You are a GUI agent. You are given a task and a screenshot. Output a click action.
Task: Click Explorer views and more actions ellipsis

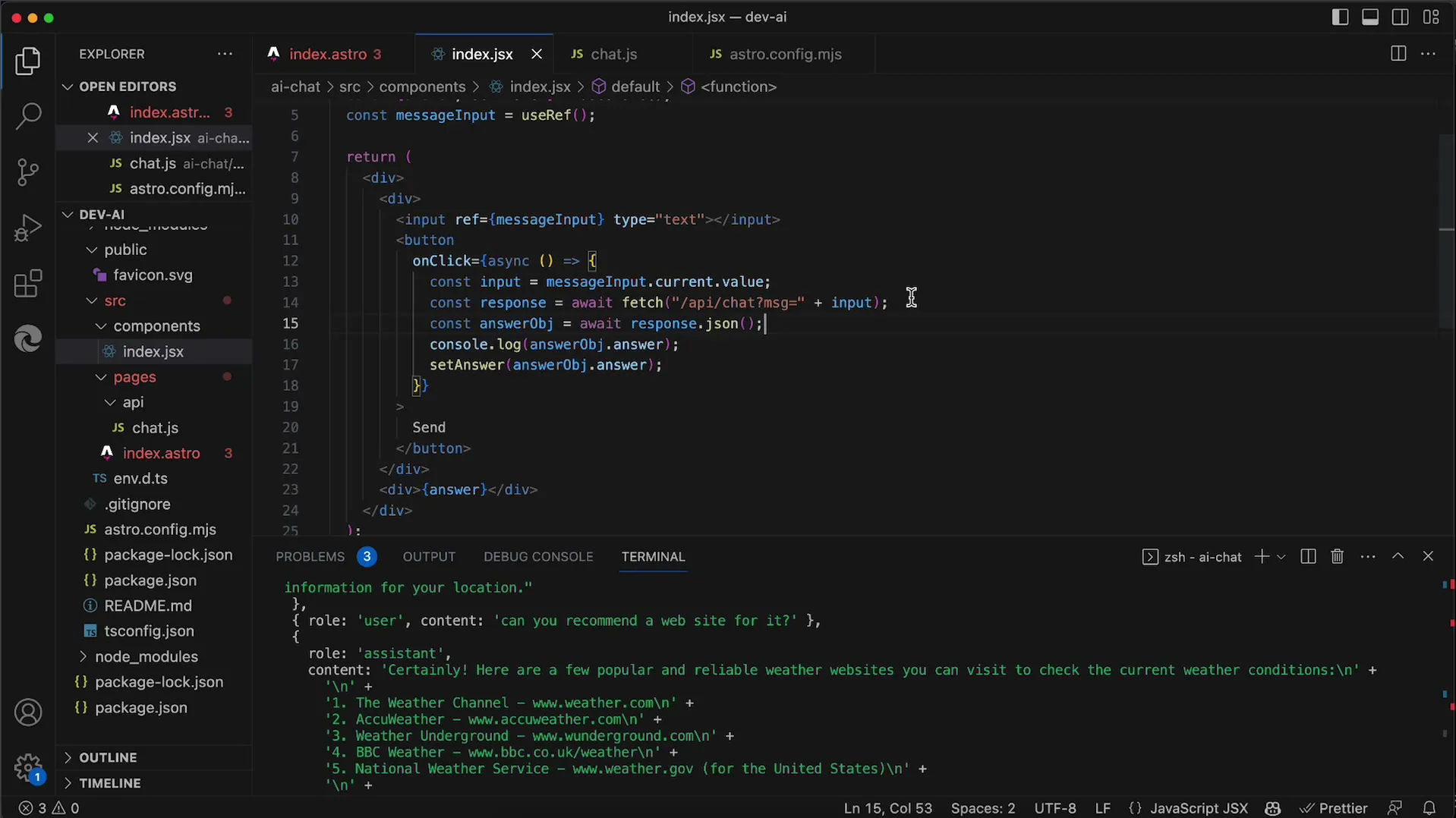[x=225, y=54]
